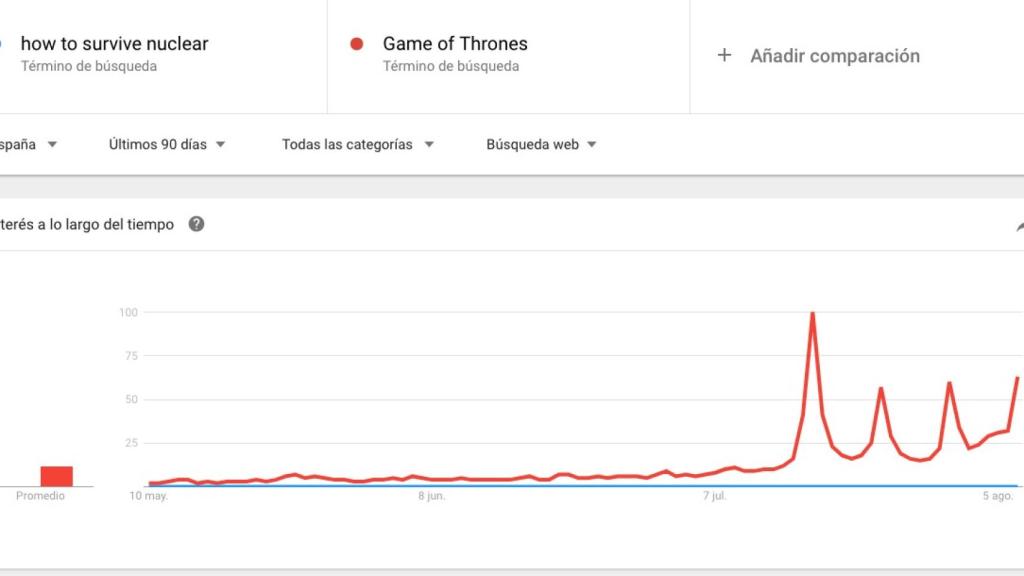This screenshot has width=1024, height=576.
Task: Edit the Game of Thrones search term
Action: click(455, 44)
